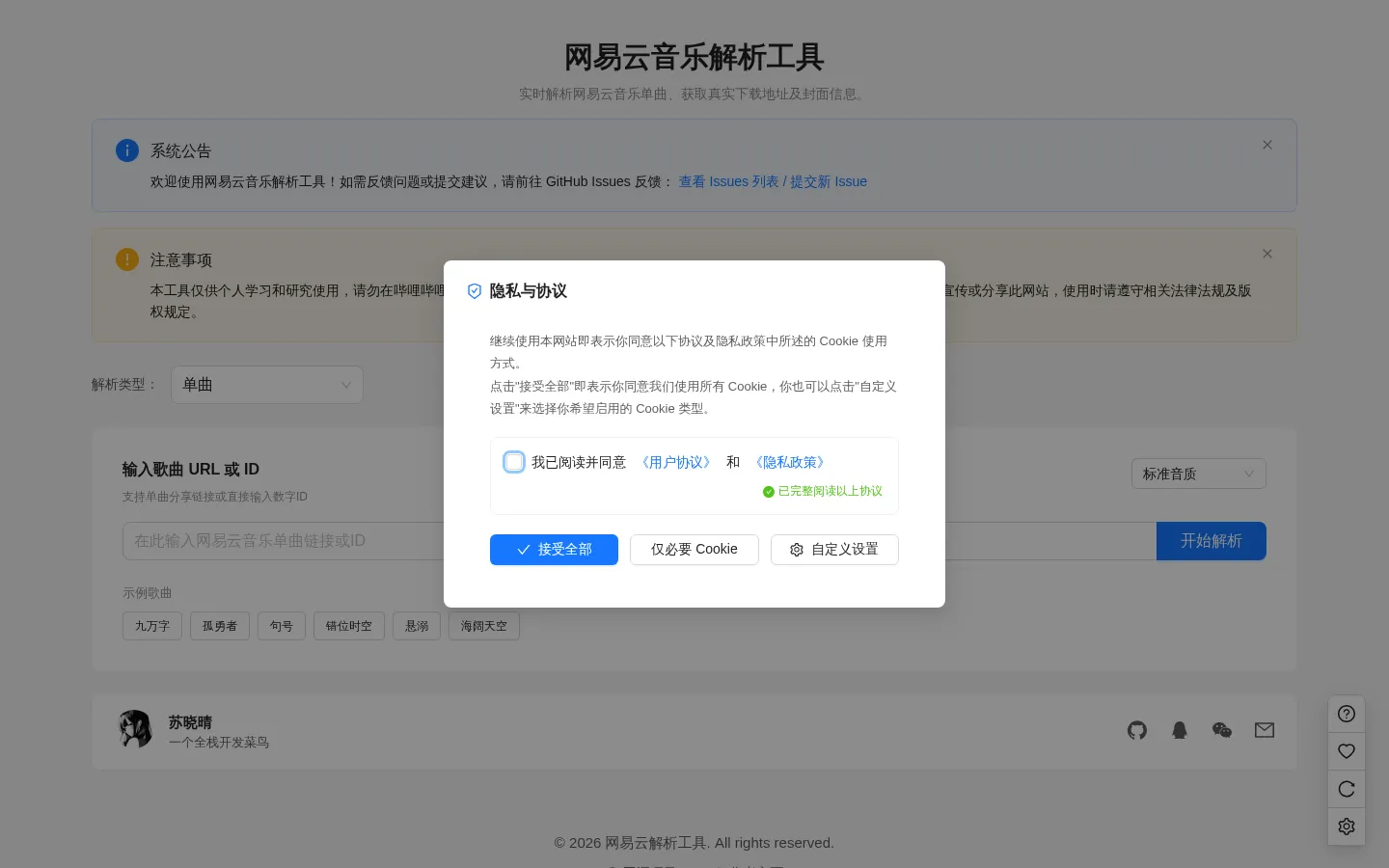This screenshot has height=868, width=1389.
Task: Select example song 错位时空
Action: point(349,626)
